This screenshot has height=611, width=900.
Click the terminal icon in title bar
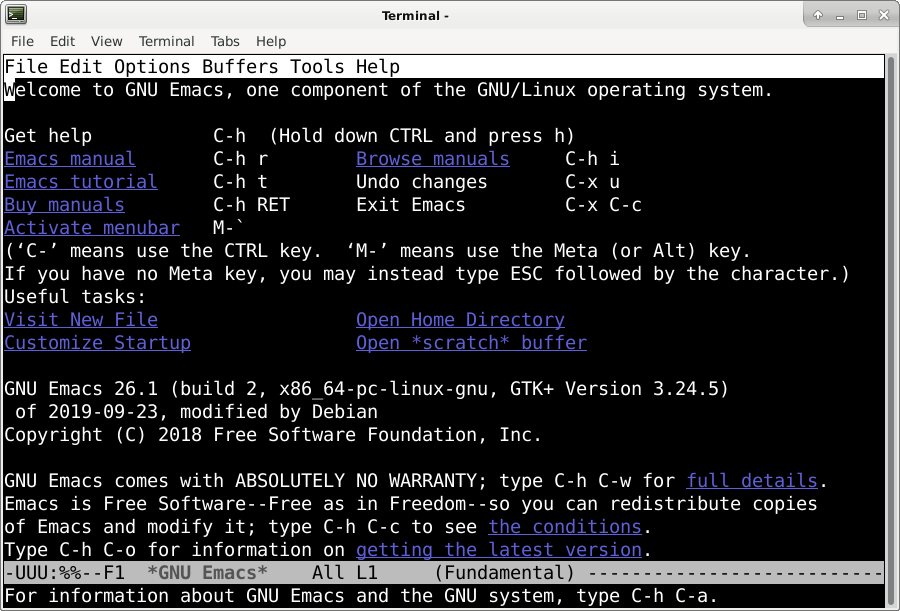click(16, 15)
